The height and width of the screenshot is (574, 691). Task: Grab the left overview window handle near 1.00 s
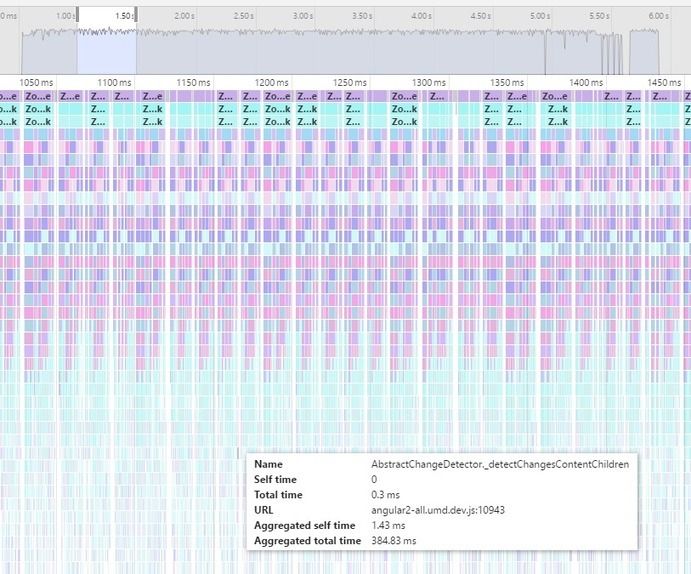coord(78,15)
